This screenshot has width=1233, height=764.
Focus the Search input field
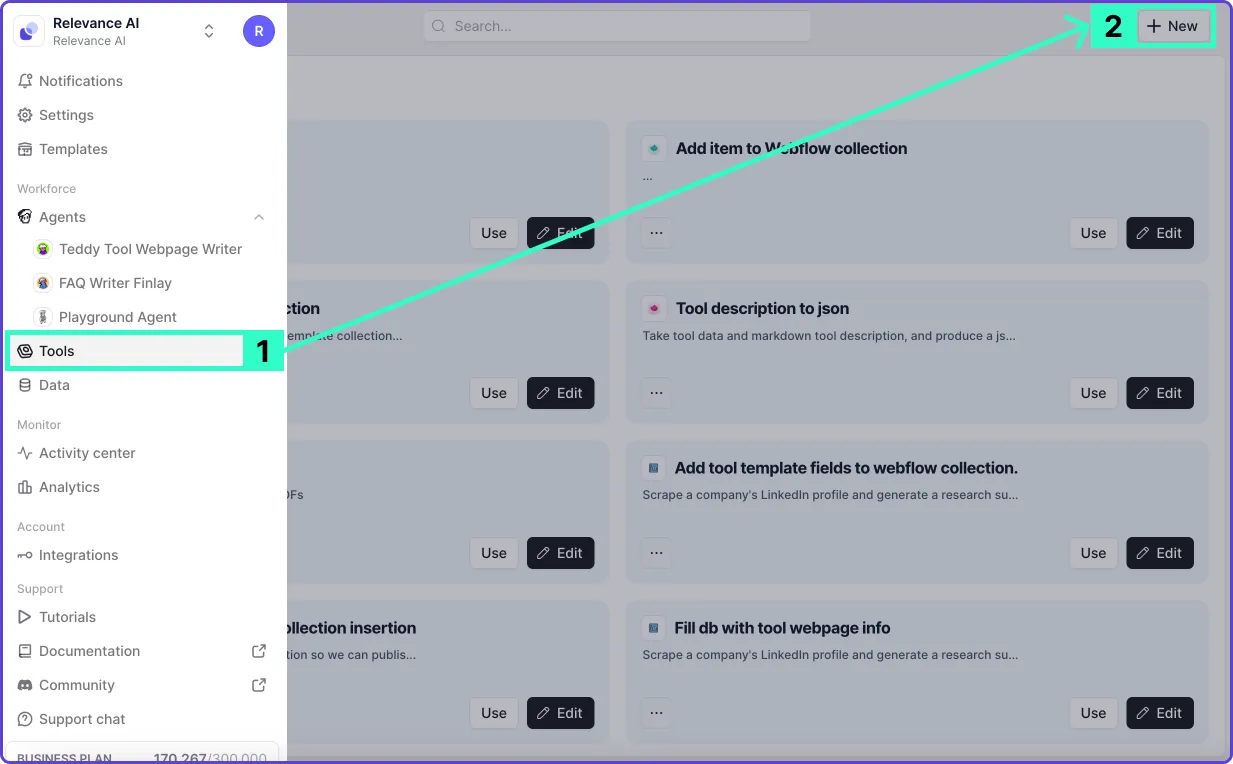[x=617, y=27]
